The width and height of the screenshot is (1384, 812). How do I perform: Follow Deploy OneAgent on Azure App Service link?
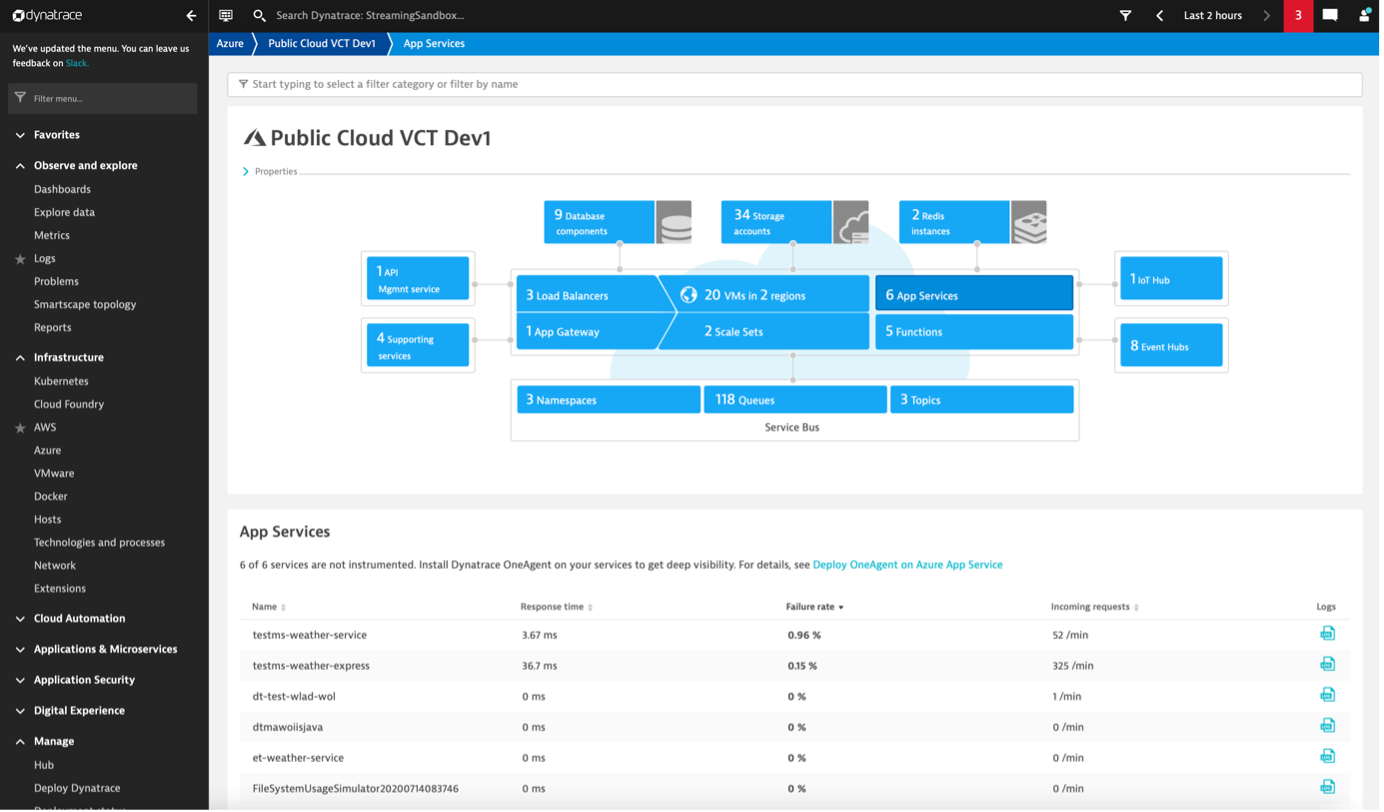[908, 565]
